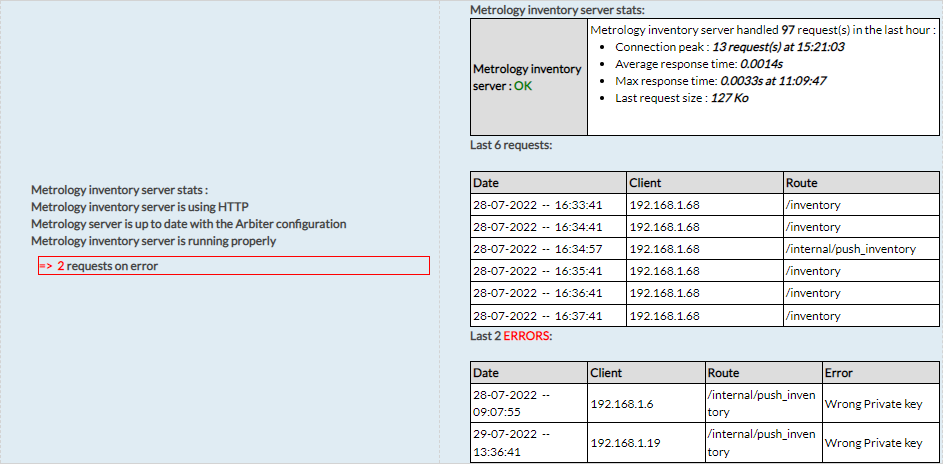Screen dimensions: 943x464
Task: Click the red '2 requests on error' box
Action: coord(233,266)
